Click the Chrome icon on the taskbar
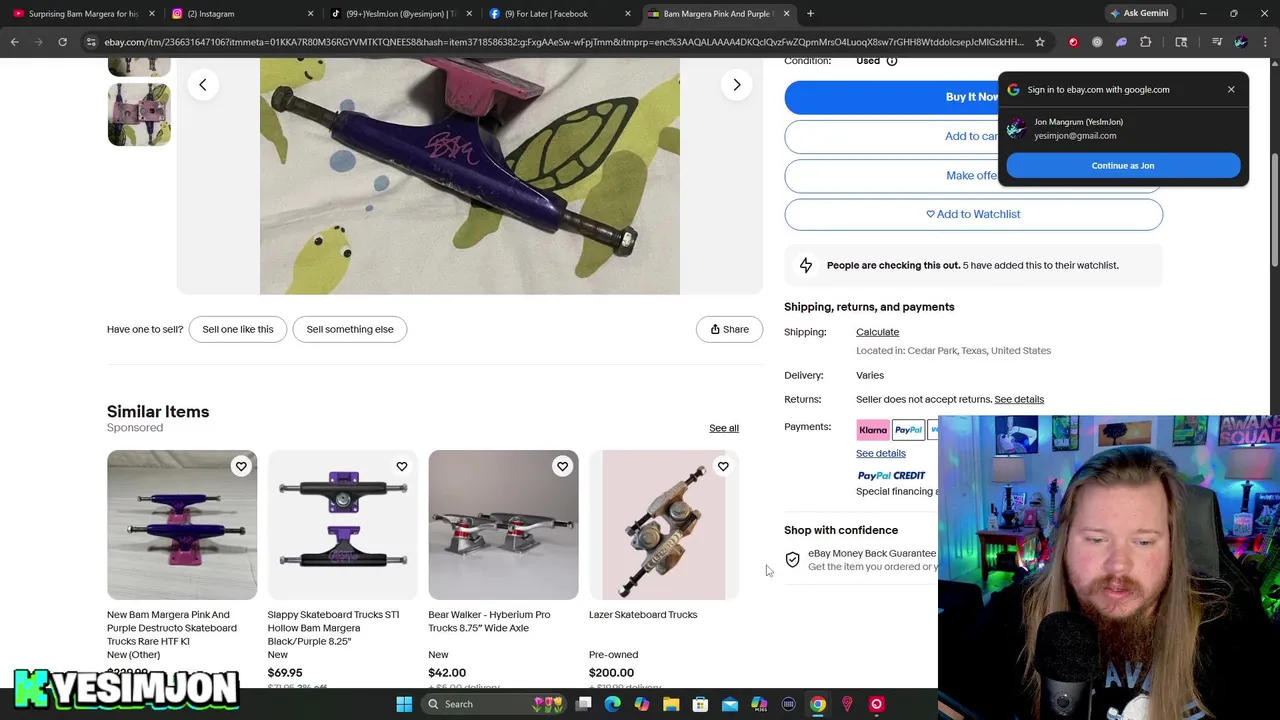 coord(818,704)
